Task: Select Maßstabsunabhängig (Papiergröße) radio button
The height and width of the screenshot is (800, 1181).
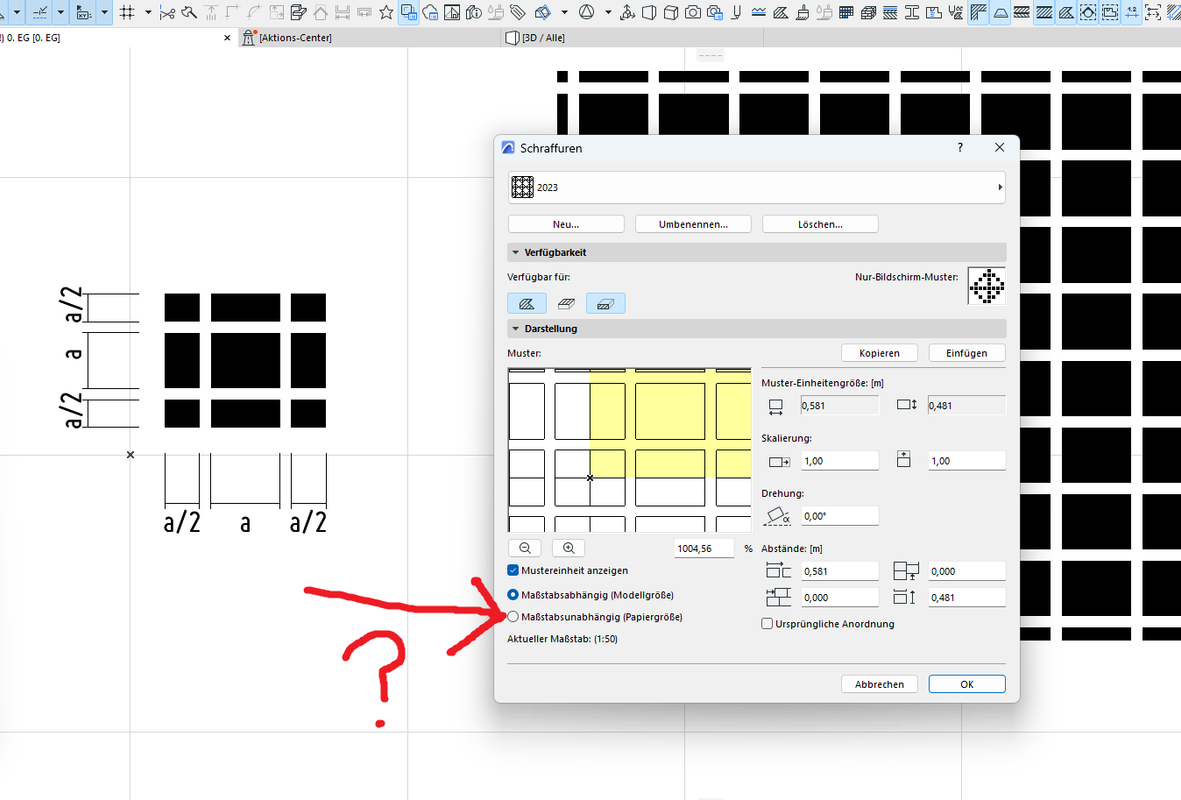Action: pos(513,617)
